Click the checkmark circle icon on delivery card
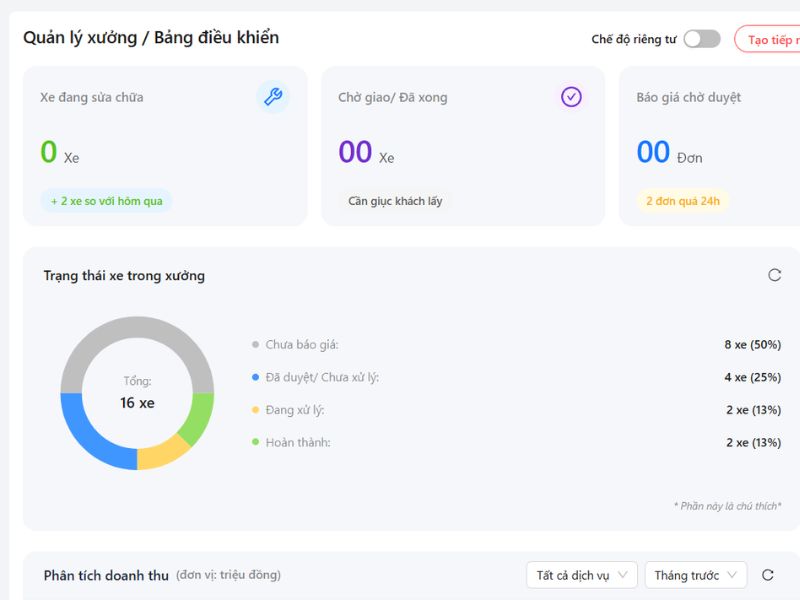 [571, 96]
